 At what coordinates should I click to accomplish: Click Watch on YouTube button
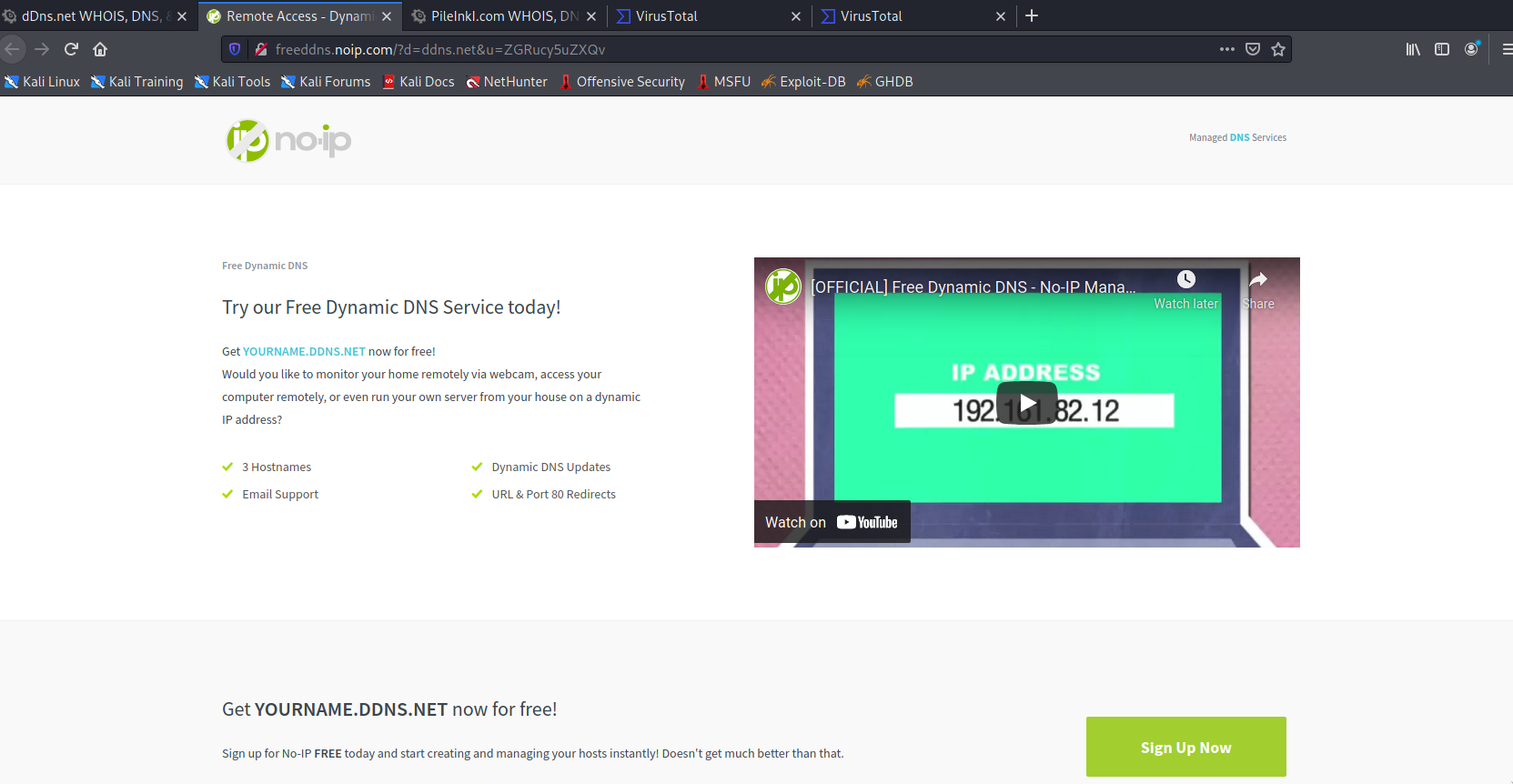point(832,522)
